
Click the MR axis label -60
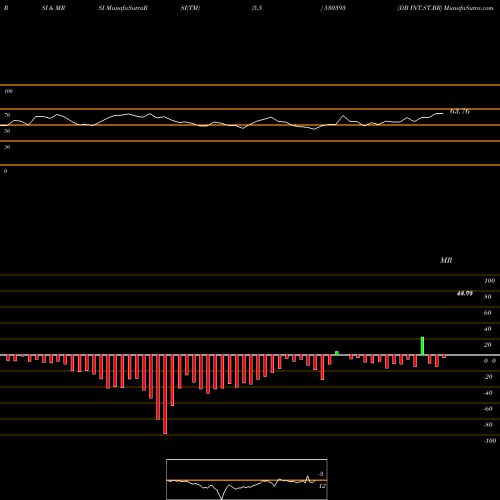click(488, 409)
